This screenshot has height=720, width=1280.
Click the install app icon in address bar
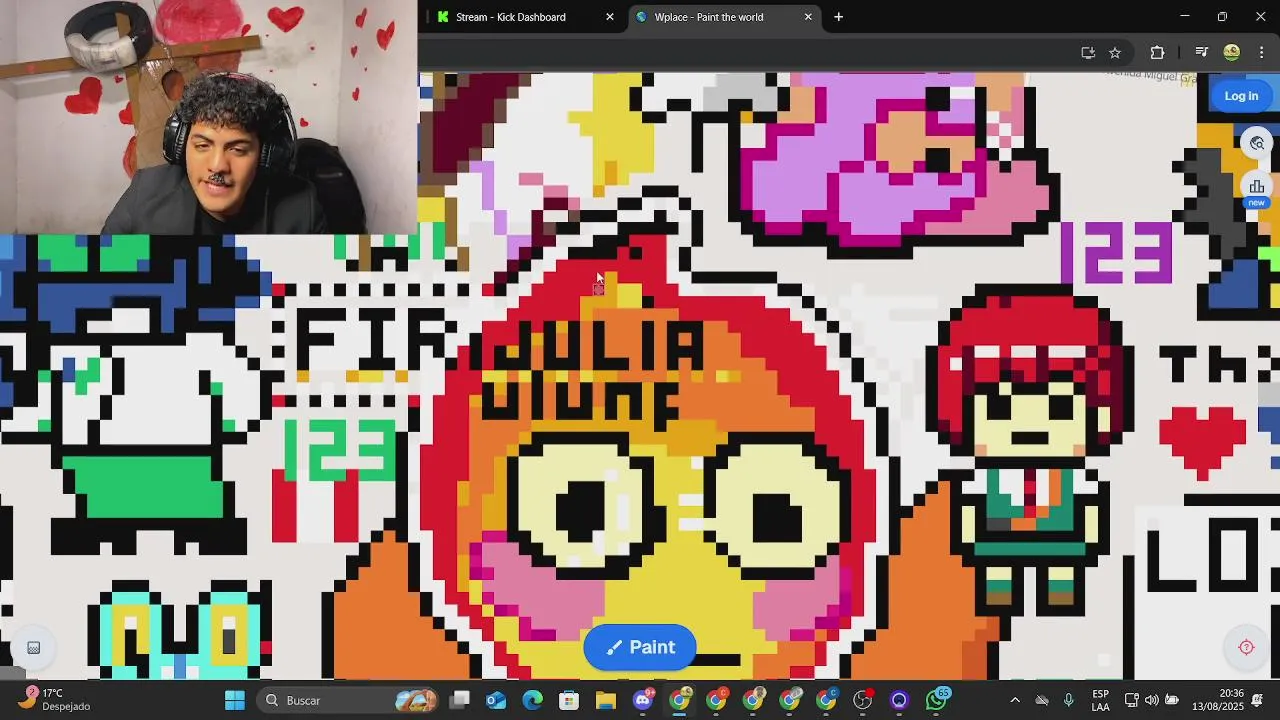click(1088, 53)
